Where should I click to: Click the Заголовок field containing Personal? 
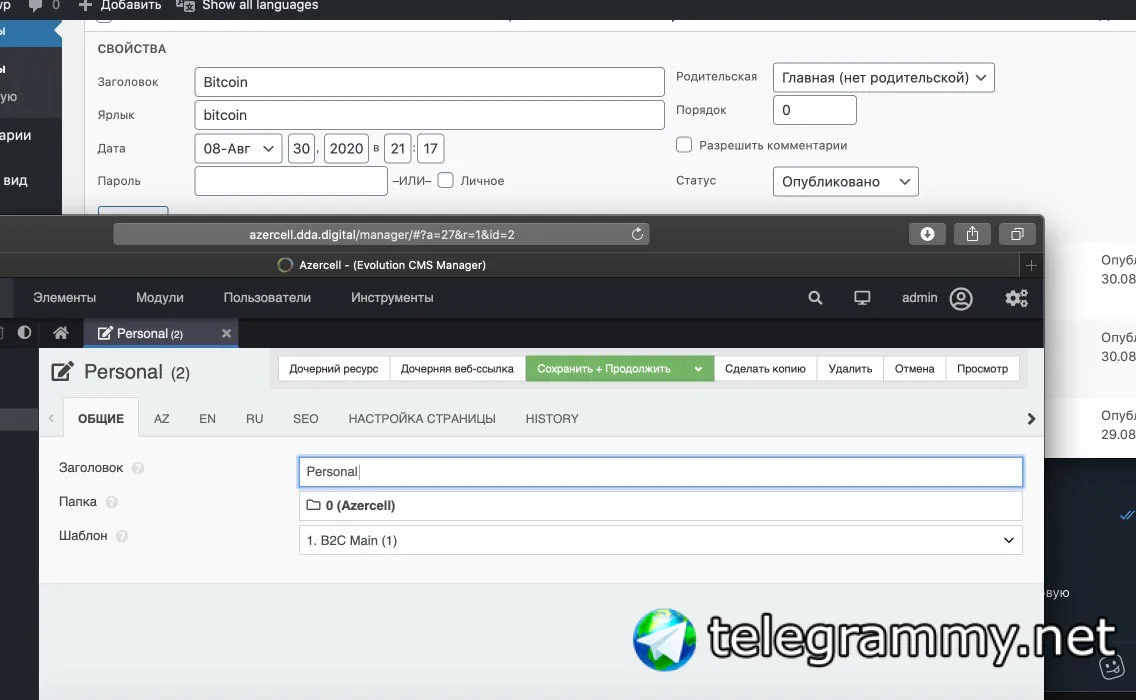(661, 472)
